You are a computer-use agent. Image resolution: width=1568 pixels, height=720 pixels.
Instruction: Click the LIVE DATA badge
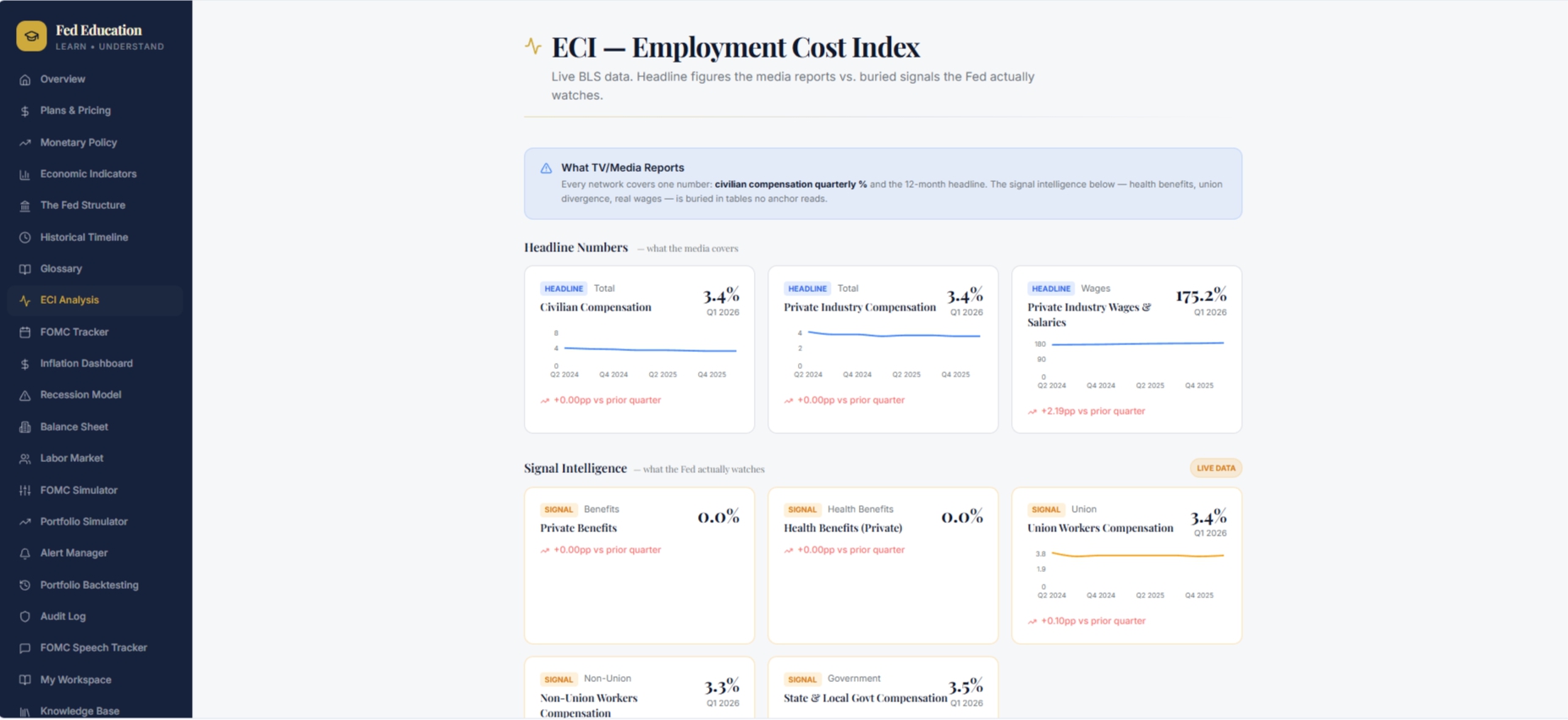(1216, 468)
